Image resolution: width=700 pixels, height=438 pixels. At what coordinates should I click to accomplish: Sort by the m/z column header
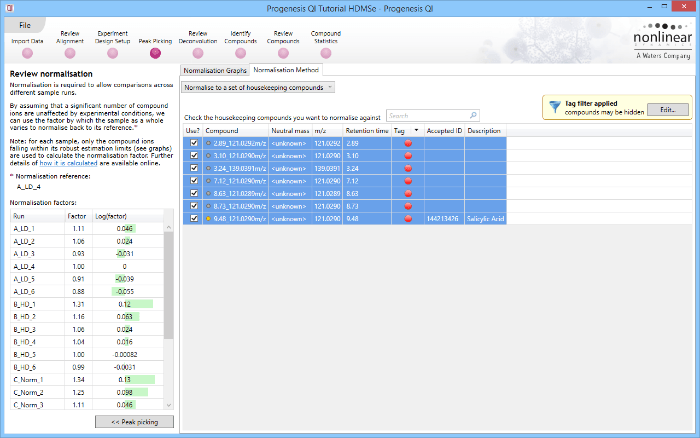coord(327,130)
